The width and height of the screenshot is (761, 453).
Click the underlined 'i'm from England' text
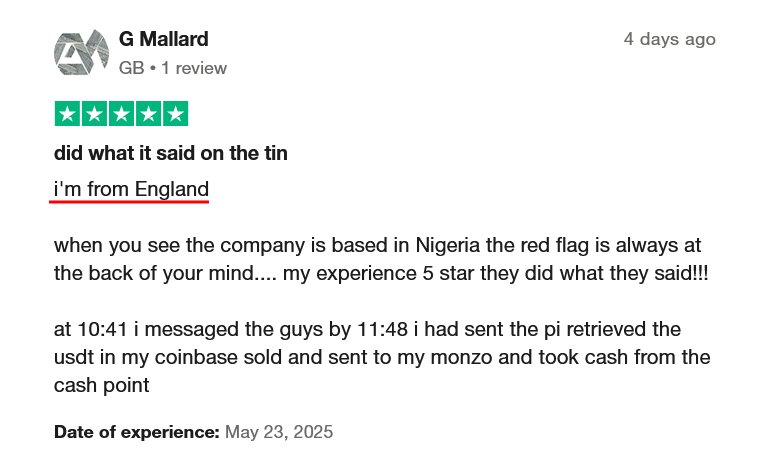point(132,189)
